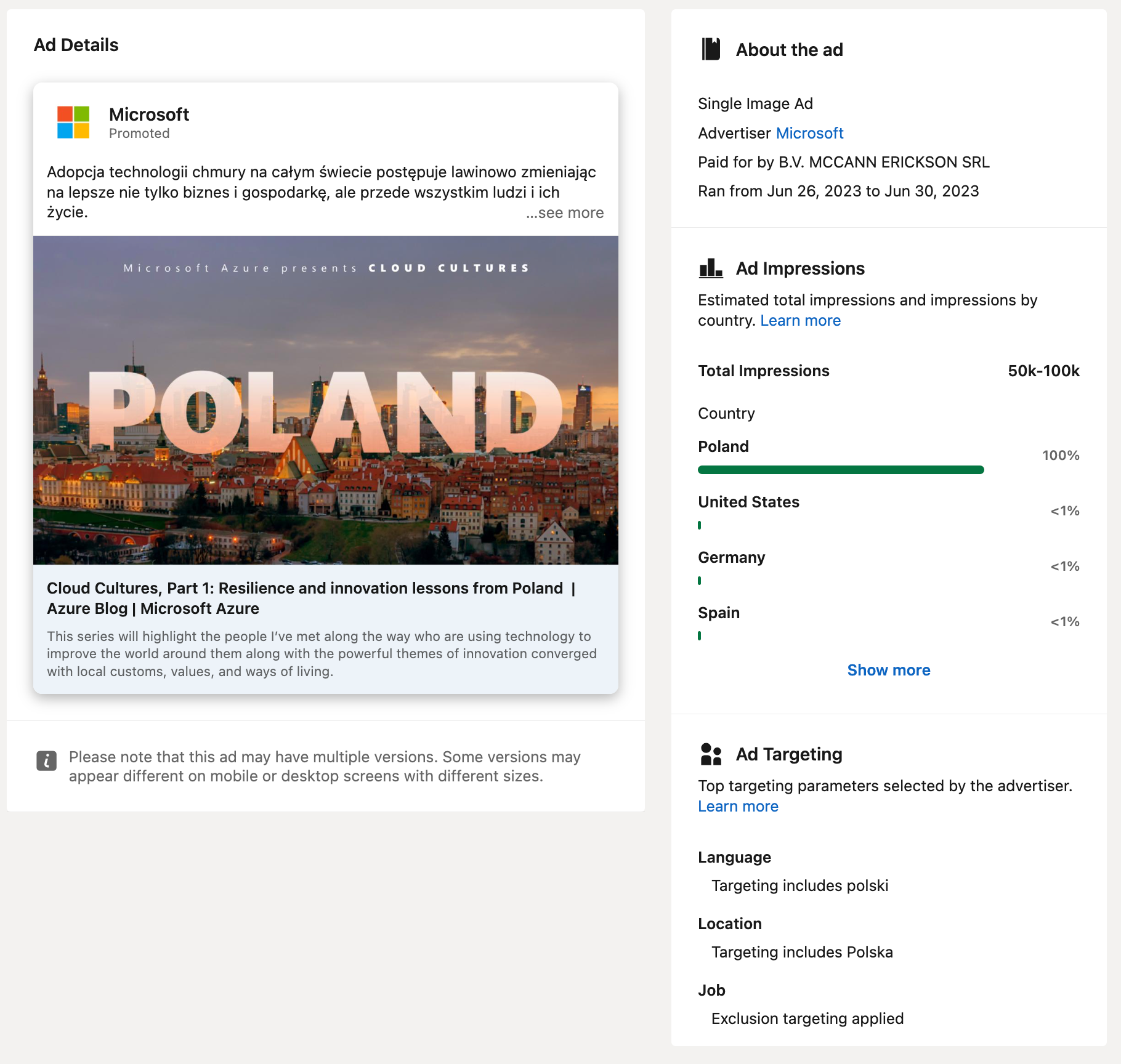
Task: Click the United States impressions bar
Action: point(700,525)
